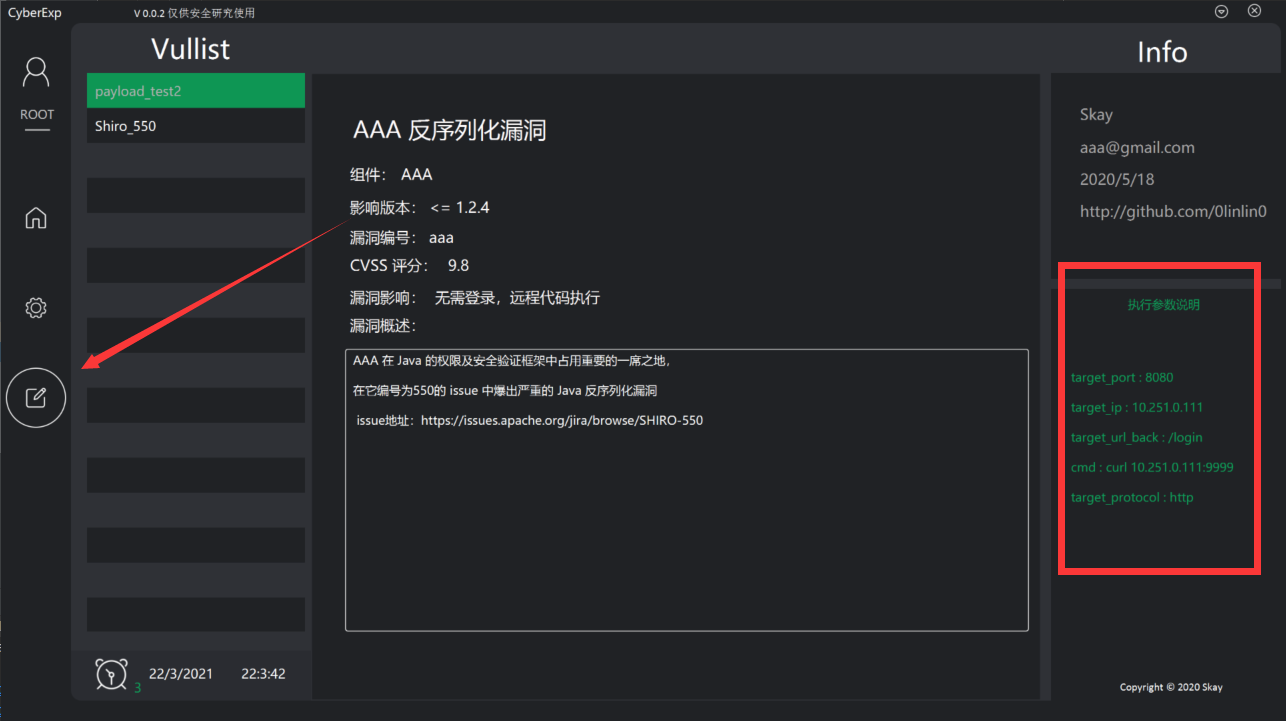
Task: Open the ROOT user profile icon
Action: (x=36, y=73)
